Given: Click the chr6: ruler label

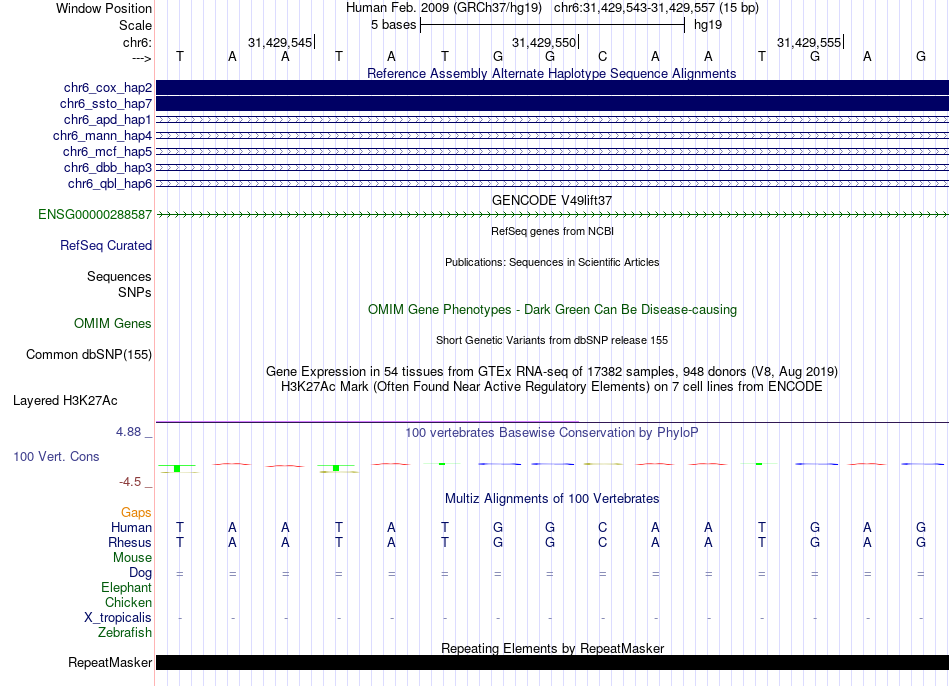Looking at the screenshot, I should (x=138, y=42).
